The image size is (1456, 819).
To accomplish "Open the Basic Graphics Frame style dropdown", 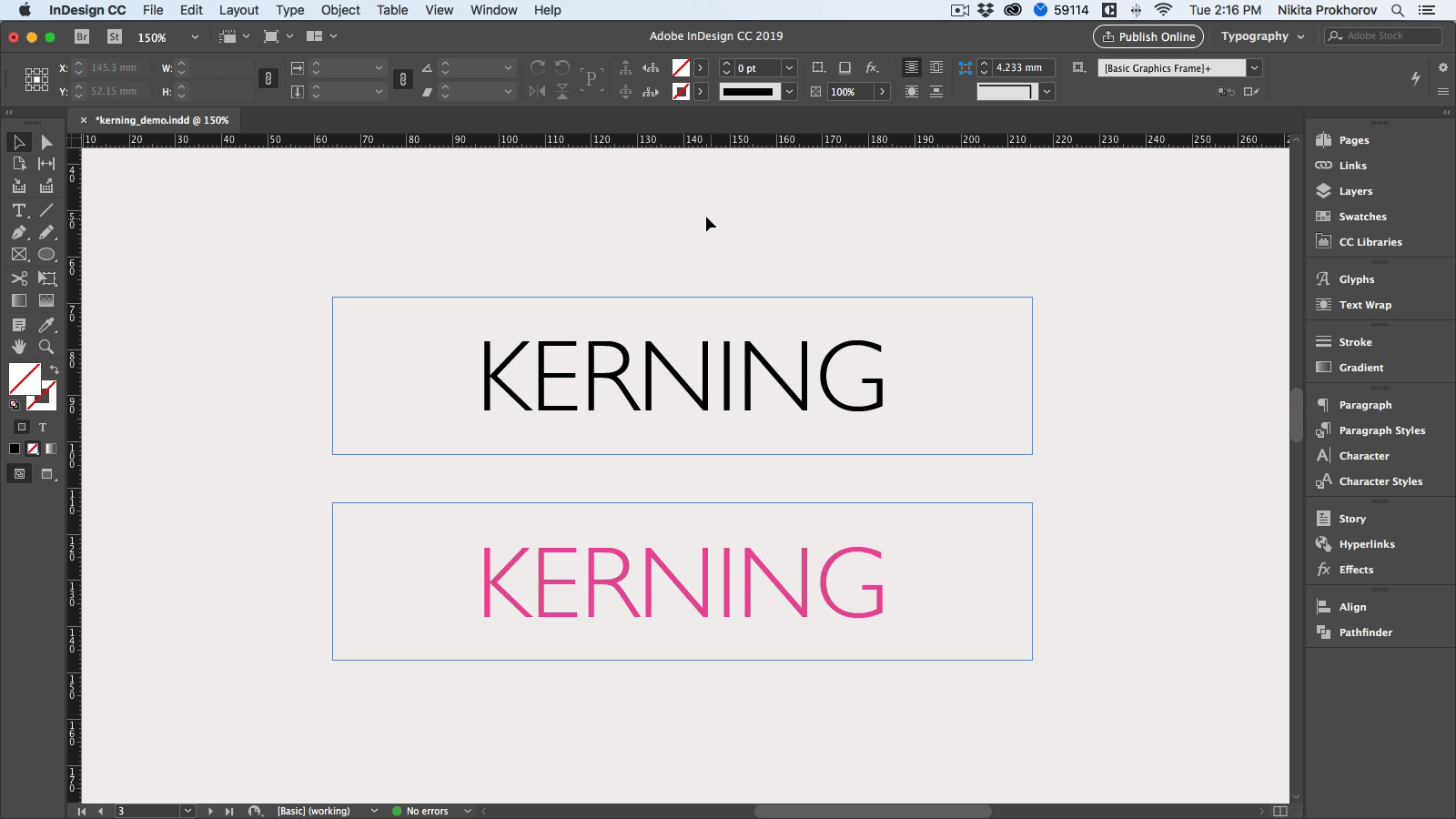I will (1254, 68).
